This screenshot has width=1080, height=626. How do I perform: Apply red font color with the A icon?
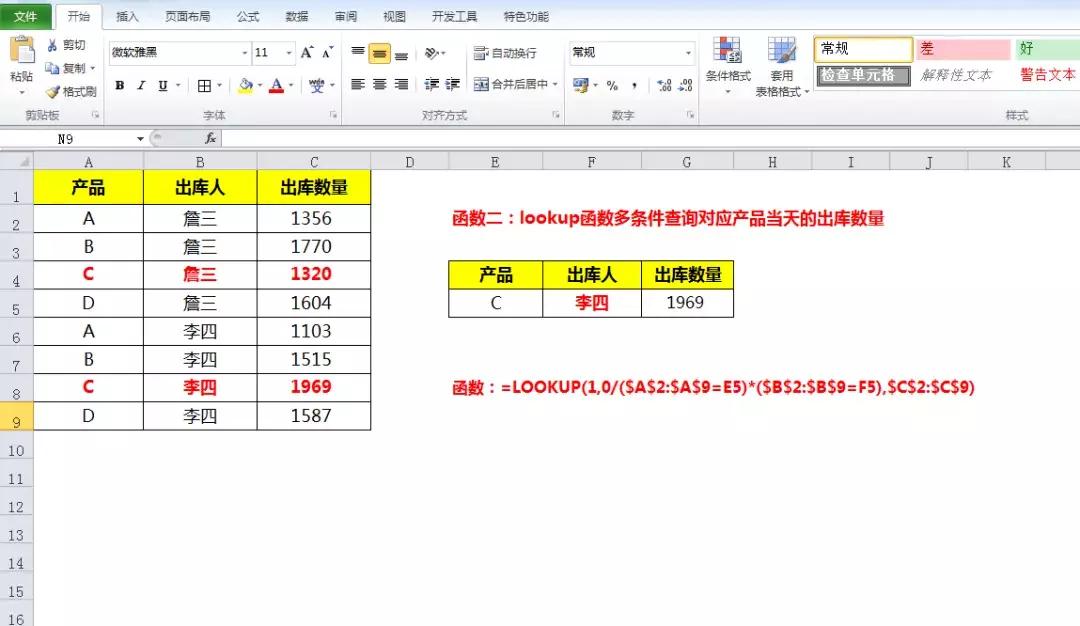click(x=277, y=85)
